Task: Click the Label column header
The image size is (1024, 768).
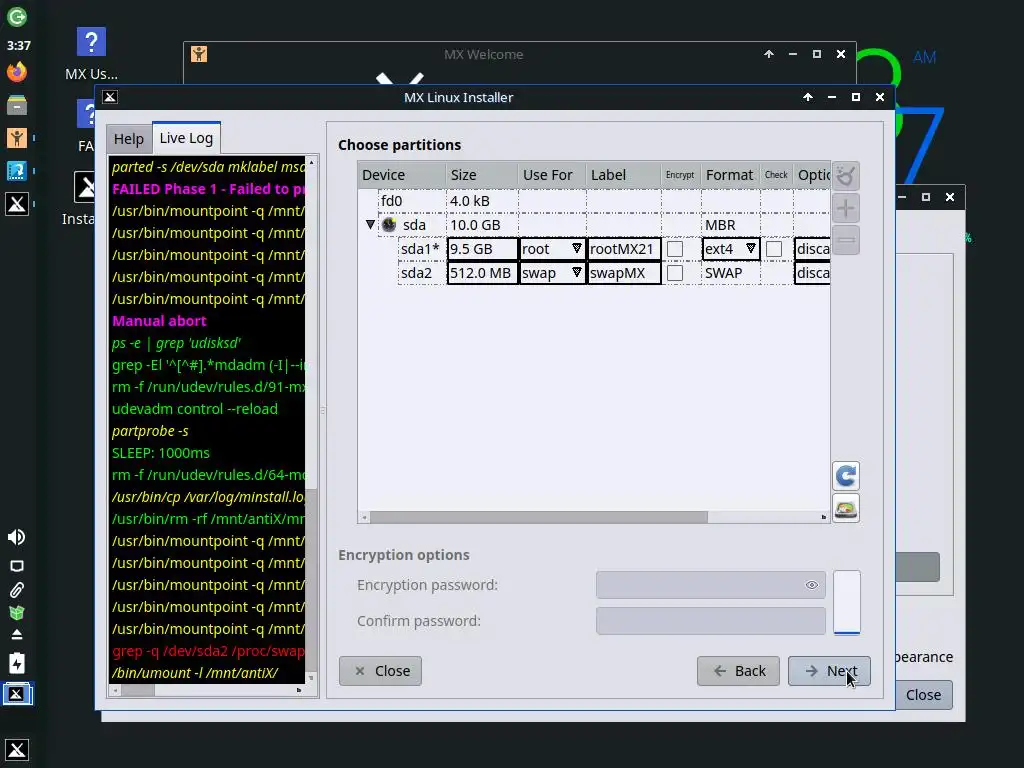Action: tap(624, 175)
